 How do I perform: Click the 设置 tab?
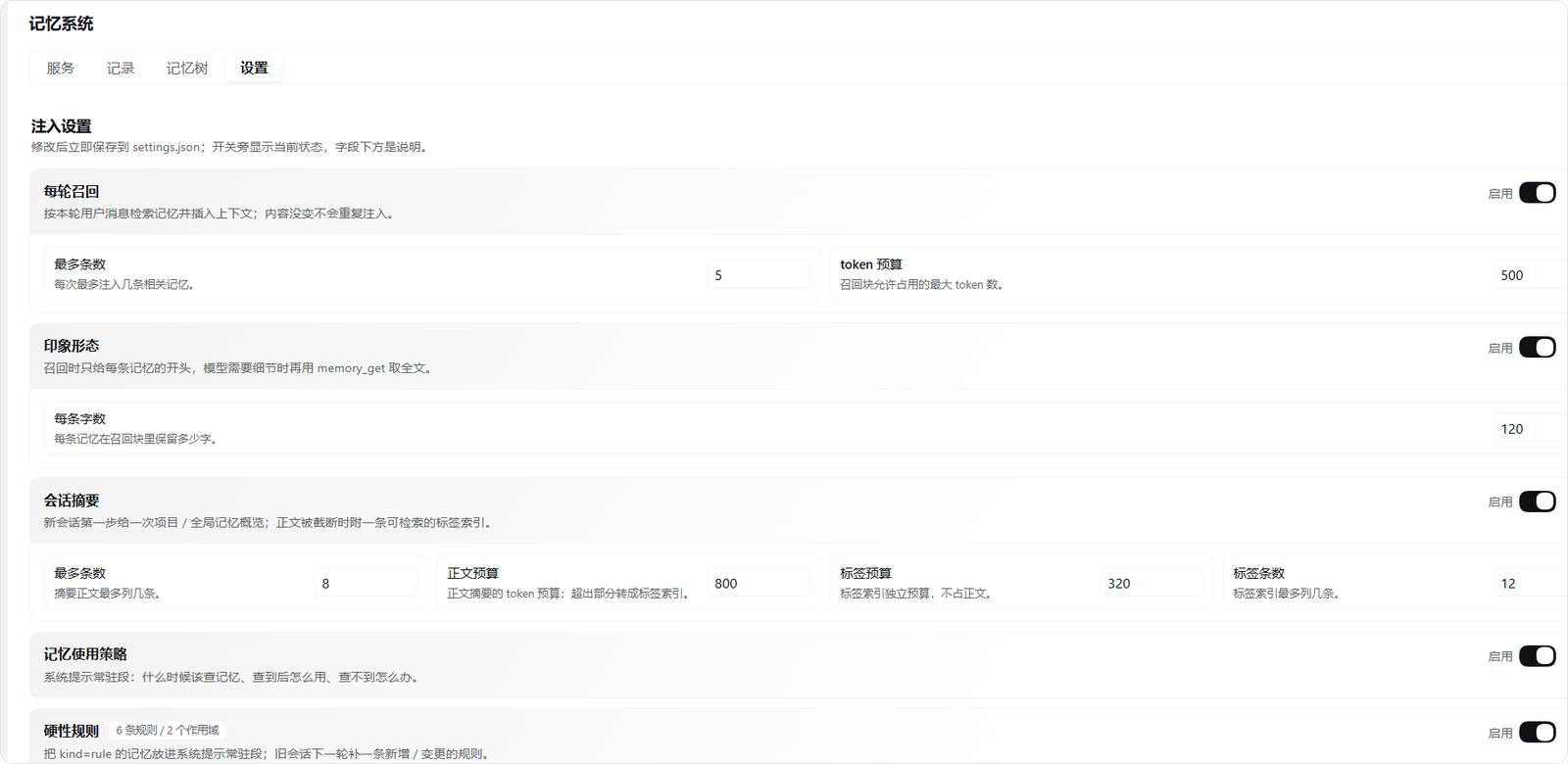[x=254, y=68]
